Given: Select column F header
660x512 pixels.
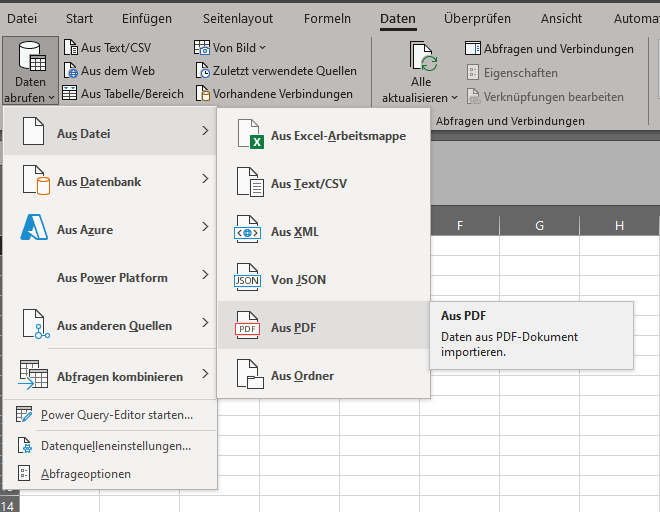Looking at the screenshot, I should (460, 226).
